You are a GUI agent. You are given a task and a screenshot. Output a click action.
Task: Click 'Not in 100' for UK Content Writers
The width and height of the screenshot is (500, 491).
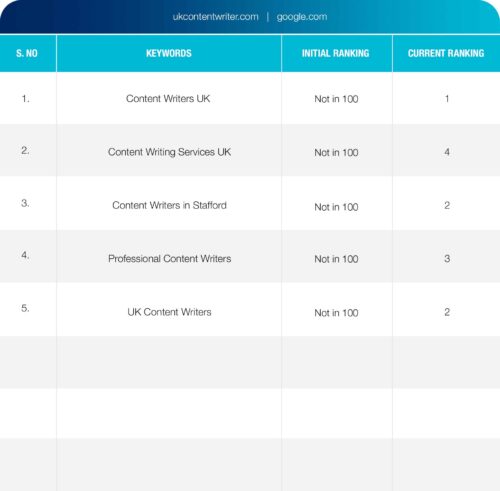pos(336,313)
